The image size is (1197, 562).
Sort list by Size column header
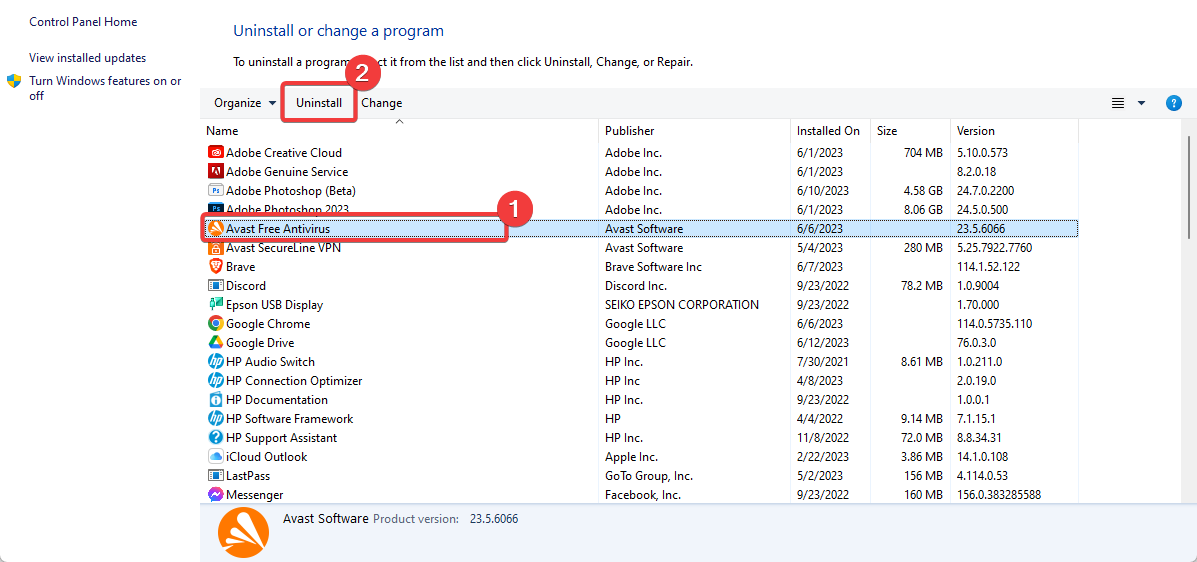pos(887,131)
